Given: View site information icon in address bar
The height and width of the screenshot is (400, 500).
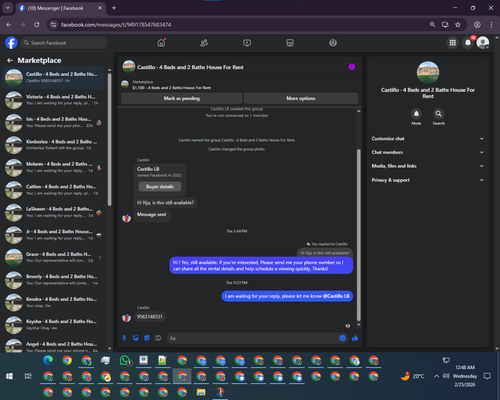Looking at the screenshot, I should point(53,25).
